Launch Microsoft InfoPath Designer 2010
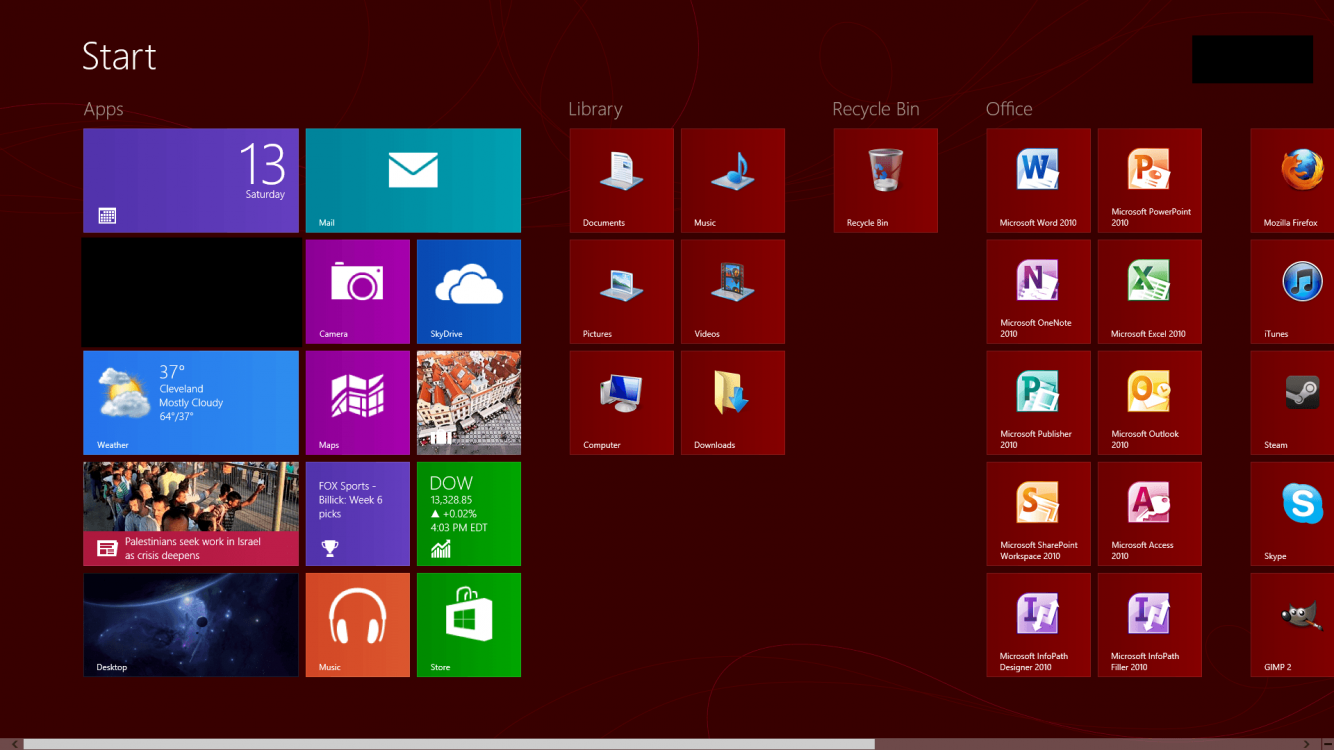 [x=1038, y=625]
